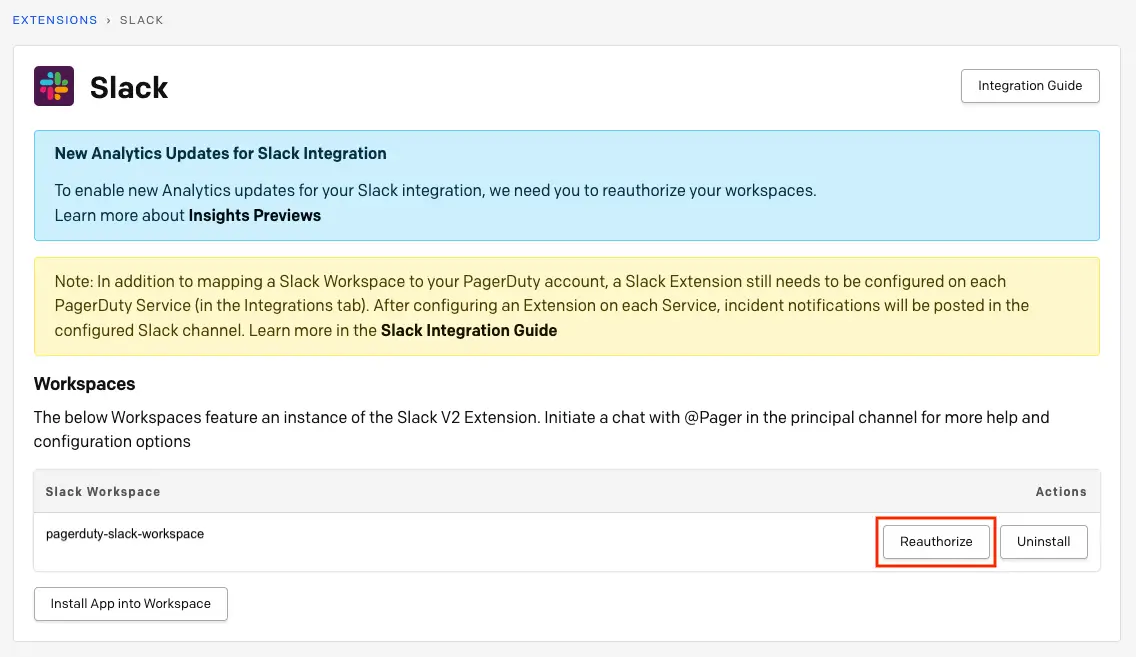The height and width of the screenshot is (657, 1136).
Task: Click the Slack Workspace column header
Action: click(103, 492)
